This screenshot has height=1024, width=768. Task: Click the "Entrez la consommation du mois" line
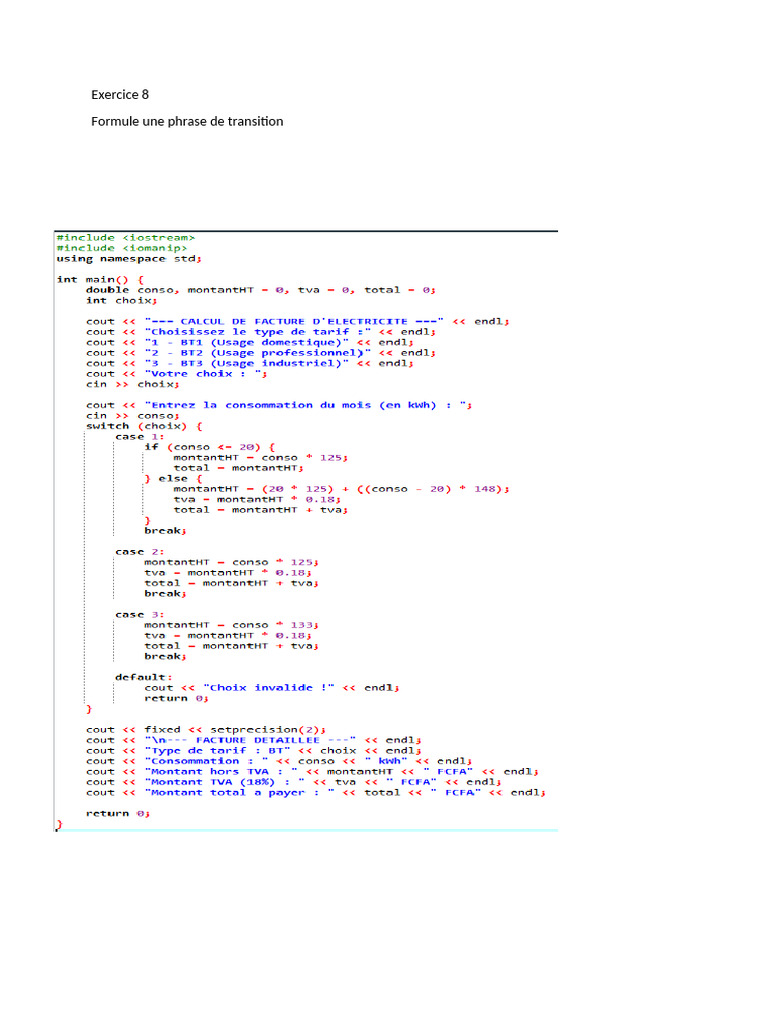(x=280, y=405)
